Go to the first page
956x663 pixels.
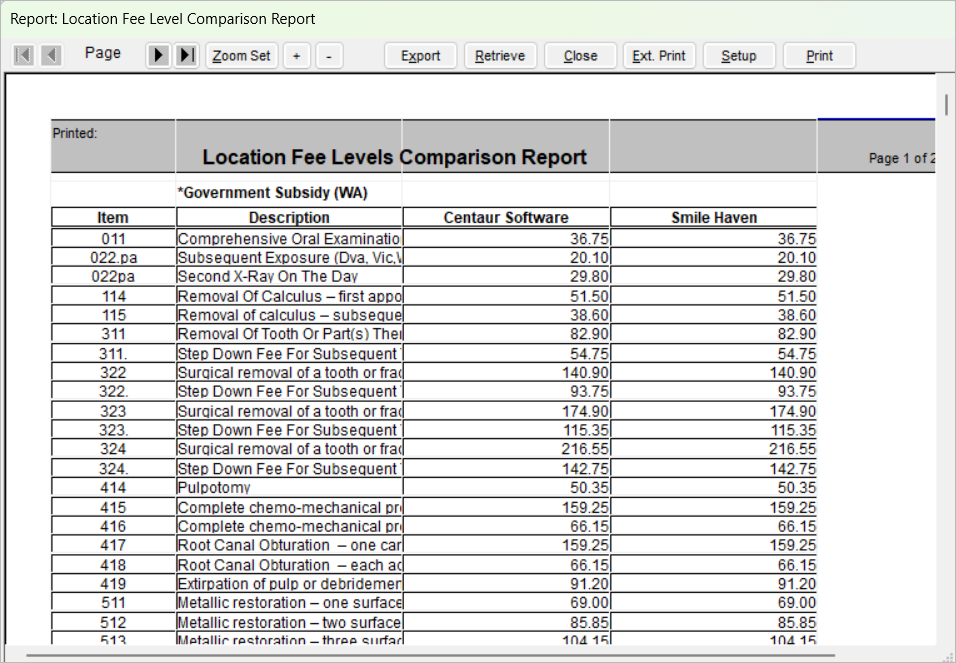23,56
